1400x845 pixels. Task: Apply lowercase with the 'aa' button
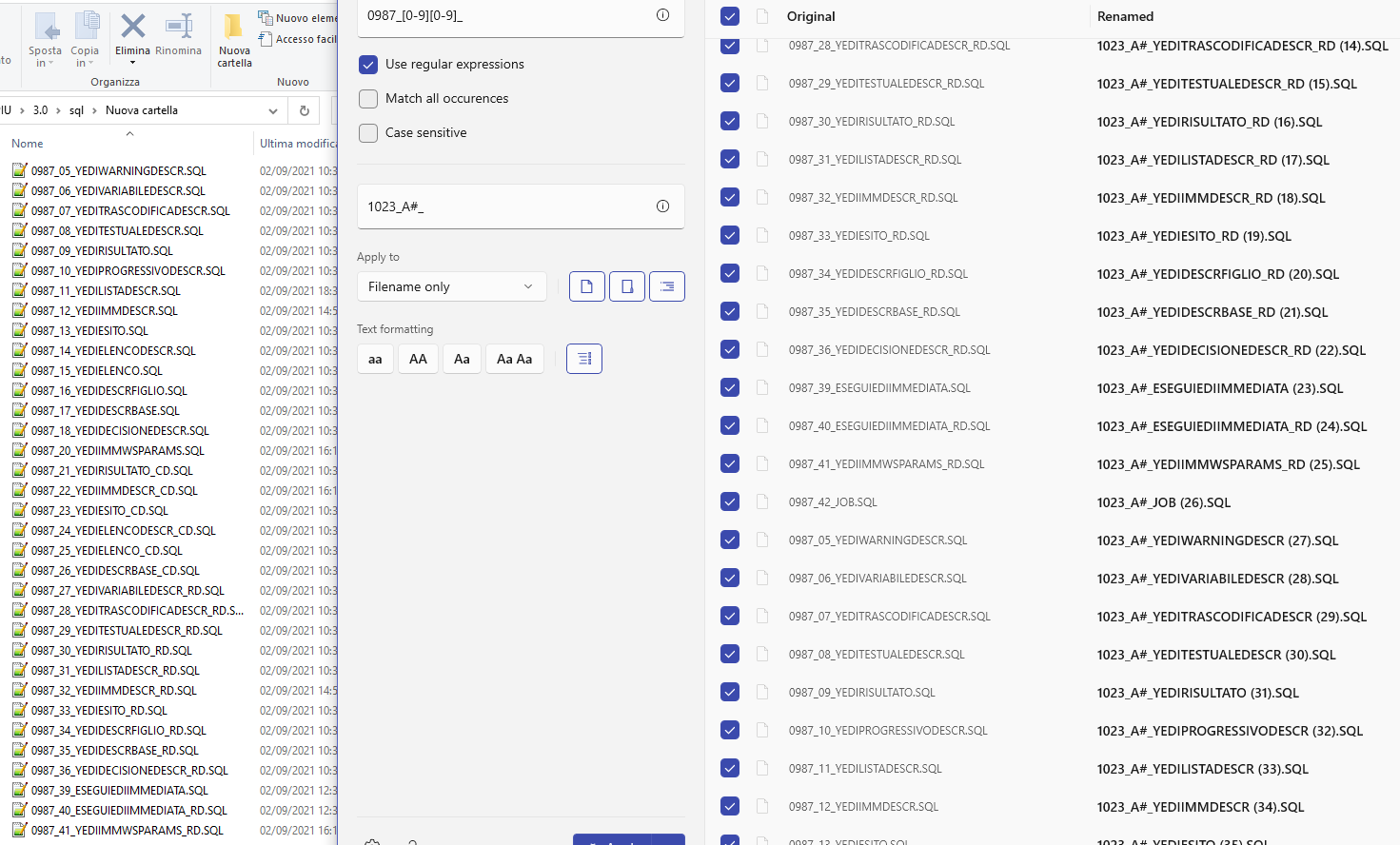point(374,359)
